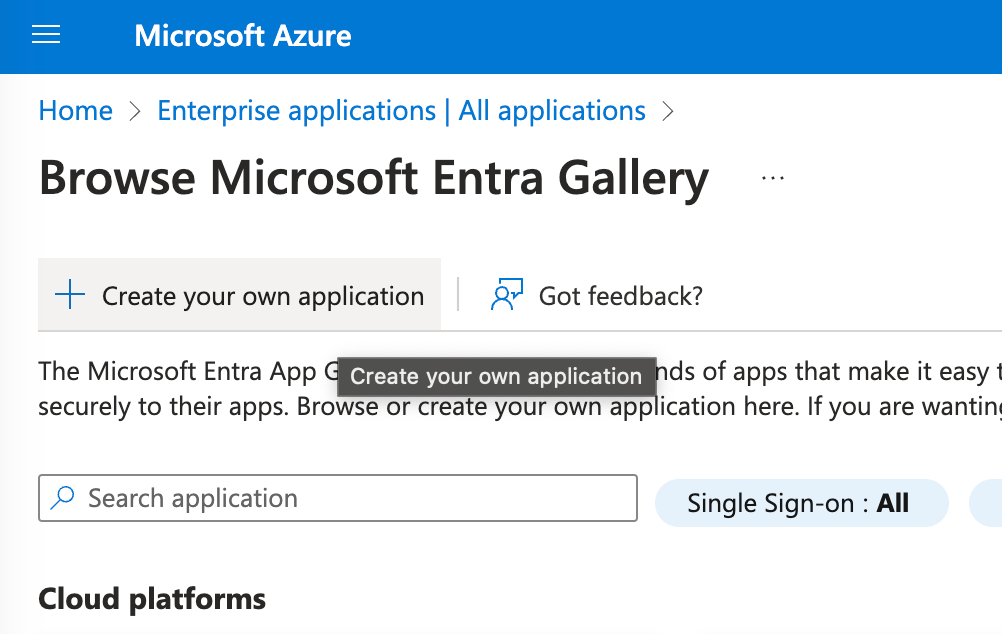Click the Browse Microsoft Entra Gallery title
The image size is (1002, 634).
click(x=373, y=178)
